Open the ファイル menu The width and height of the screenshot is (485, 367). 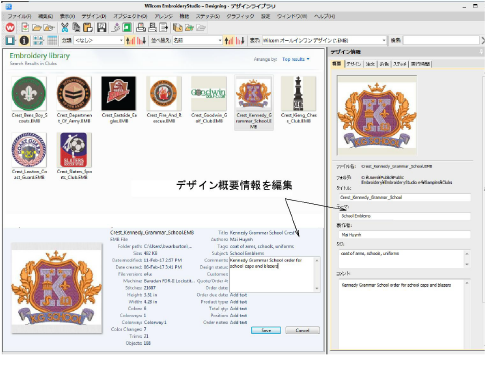pos(19,16)
